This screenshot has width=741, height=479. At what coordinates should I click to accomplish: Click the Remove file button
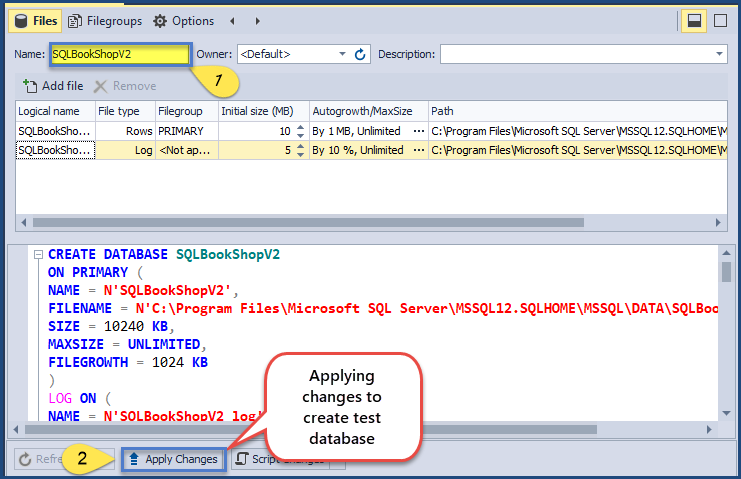click(x=125, y=86)
